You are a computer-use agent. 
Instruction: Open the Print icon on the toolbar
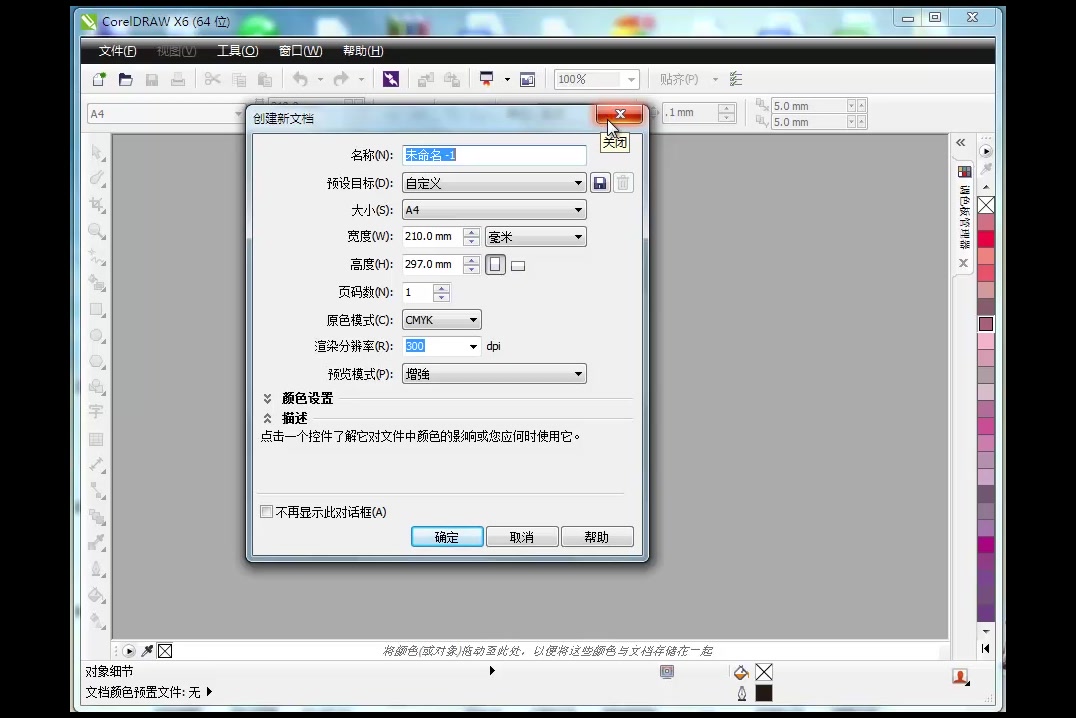pos(177,79)
